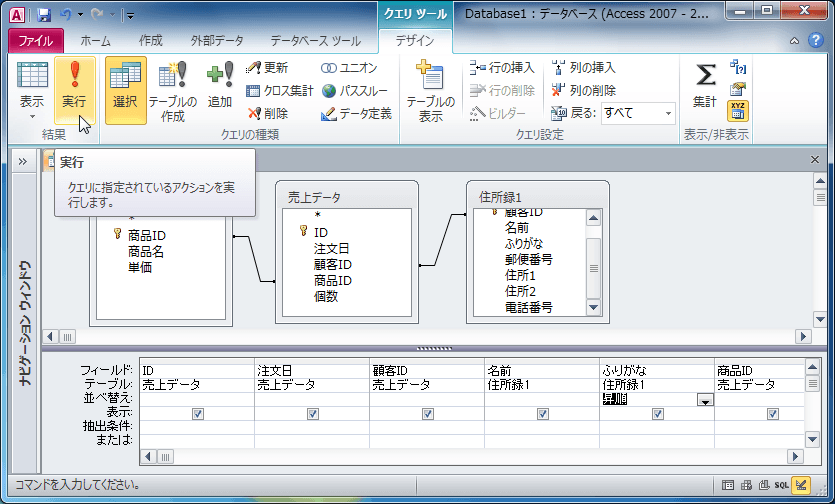Expand the navigation pane with » button

pyautogui.click(x=22, y=161)
